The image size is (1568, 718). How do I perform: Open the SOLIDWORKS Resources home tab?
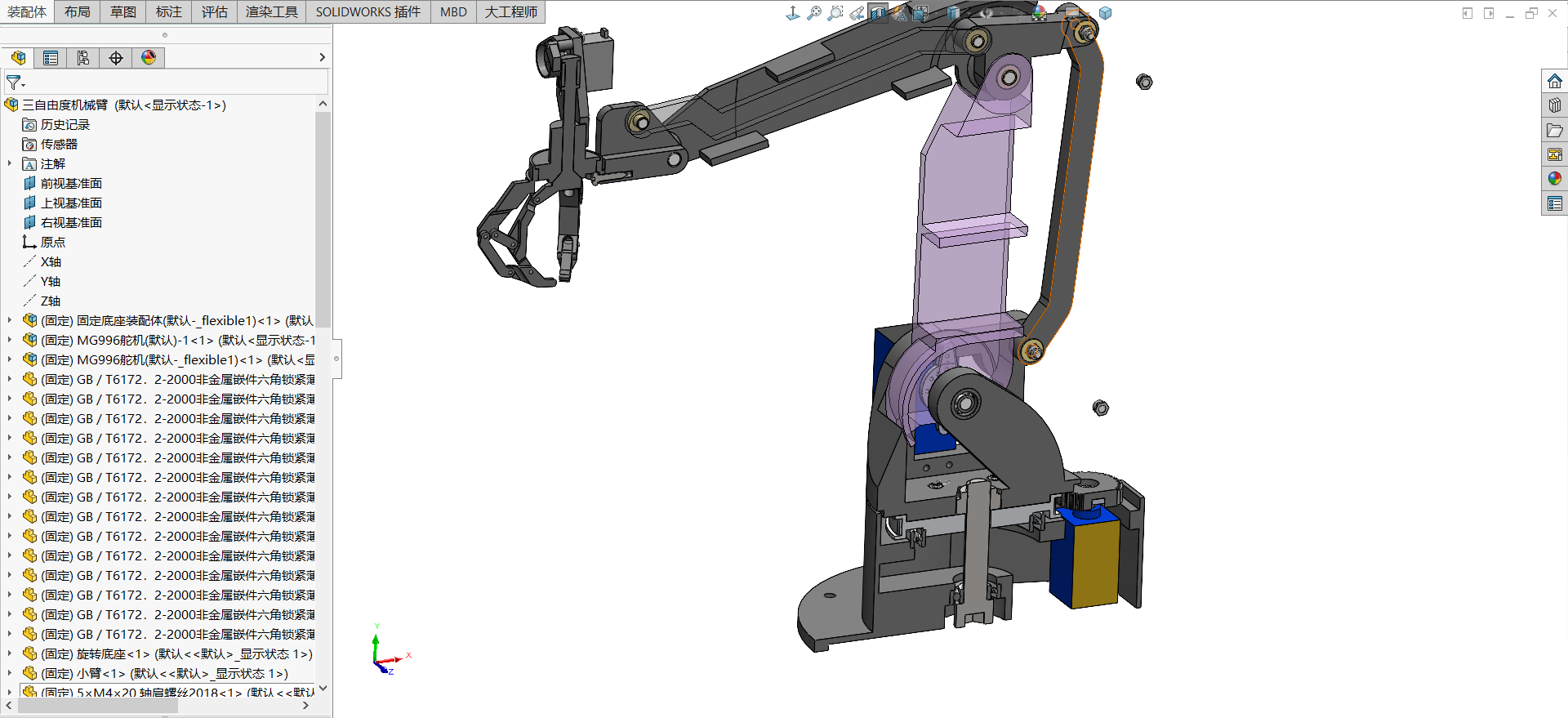coord(1554,81)
